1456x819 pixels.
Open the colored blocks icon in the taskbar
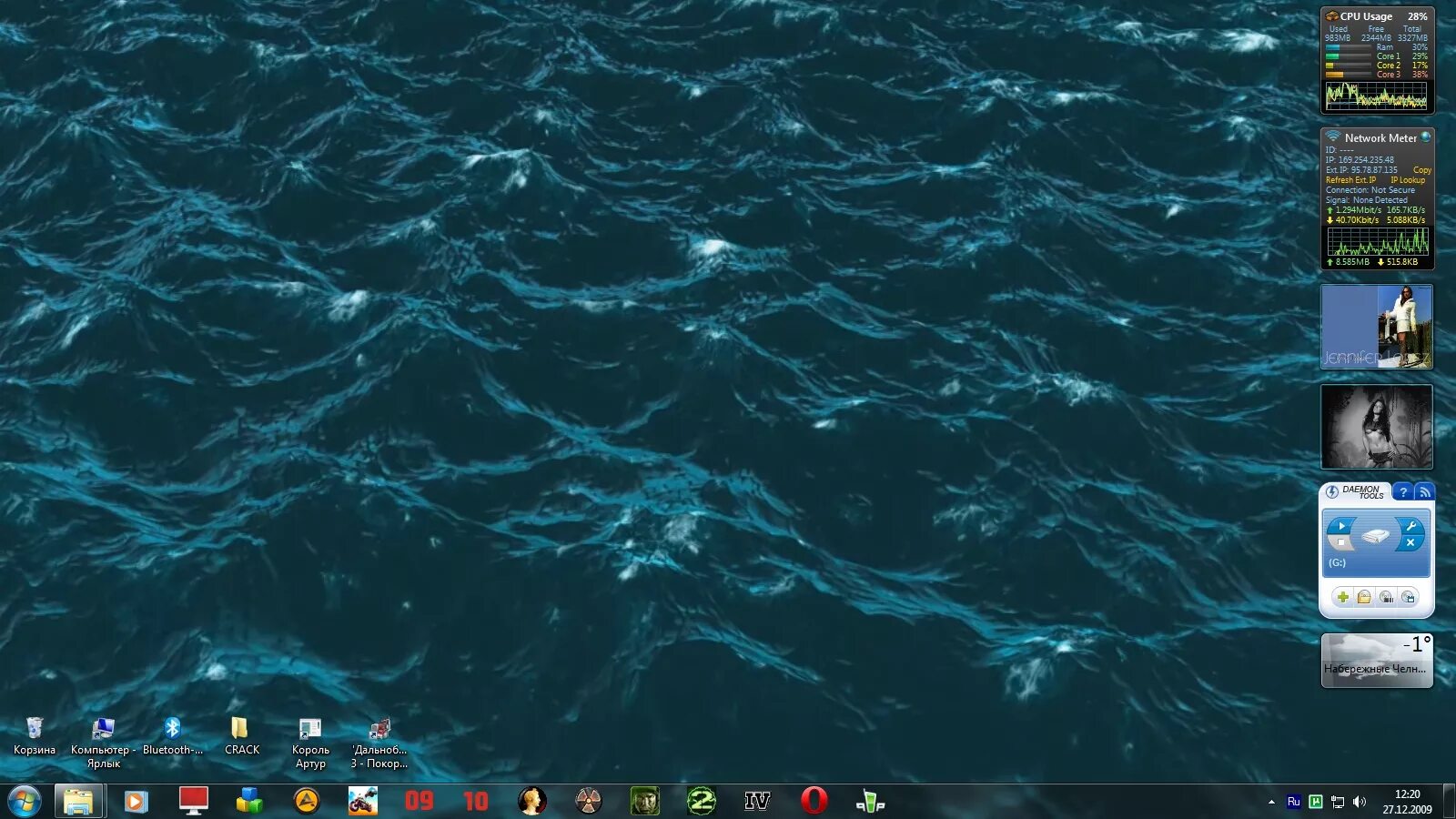coord(249,802)
